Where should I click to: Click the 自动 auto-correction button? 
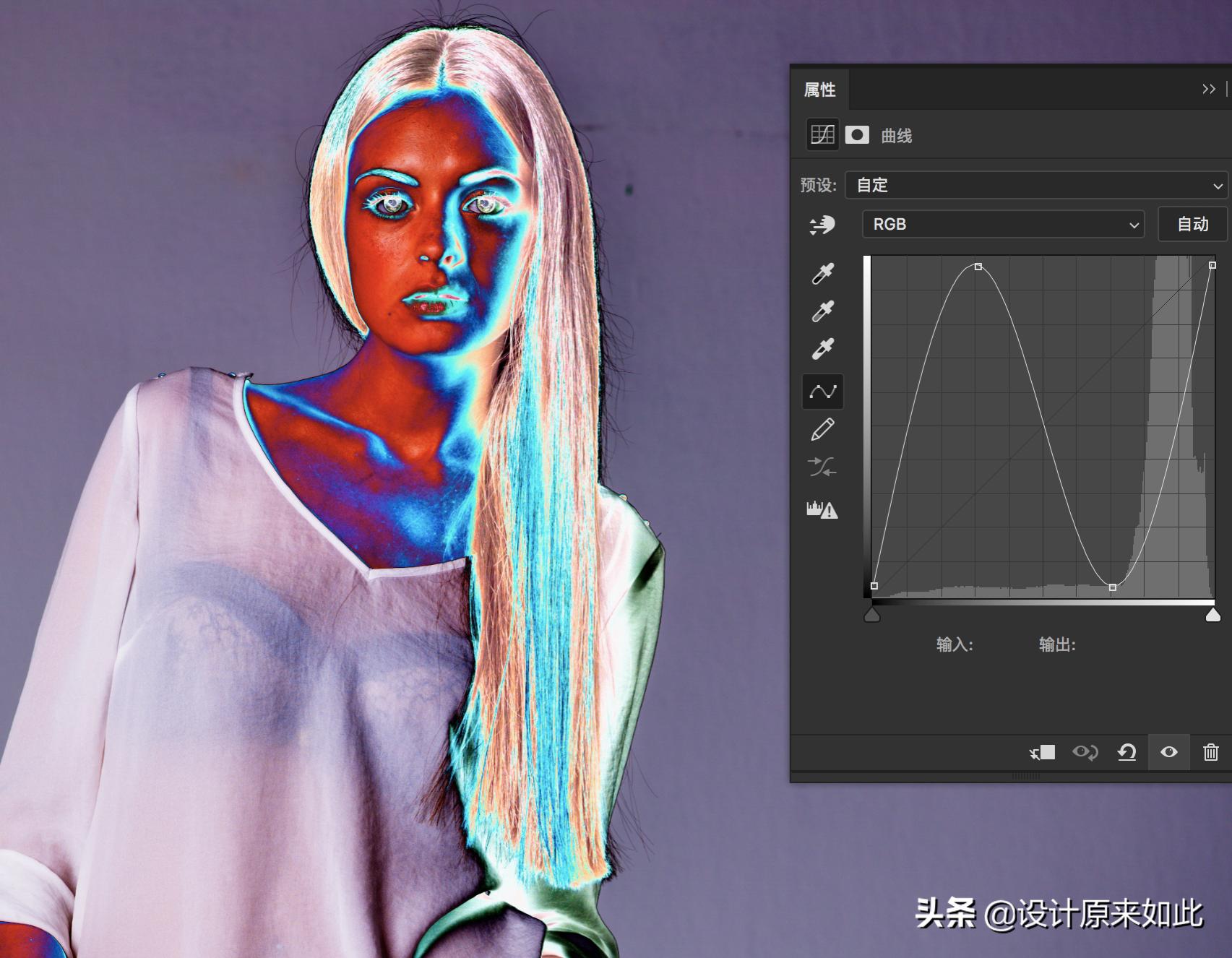tap(1192, 224)
